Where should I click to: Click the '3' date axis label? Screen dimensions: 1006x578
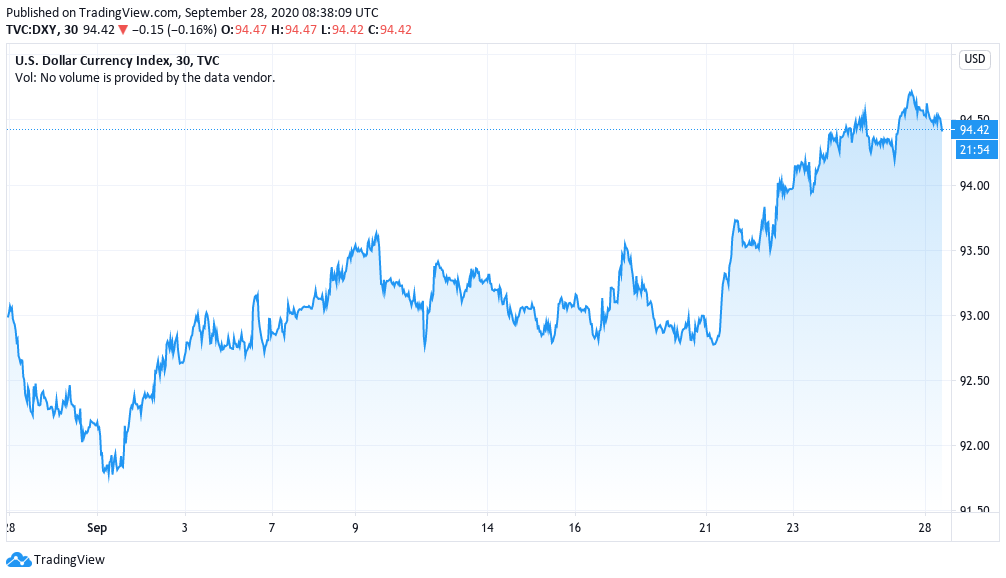point(183,527)
